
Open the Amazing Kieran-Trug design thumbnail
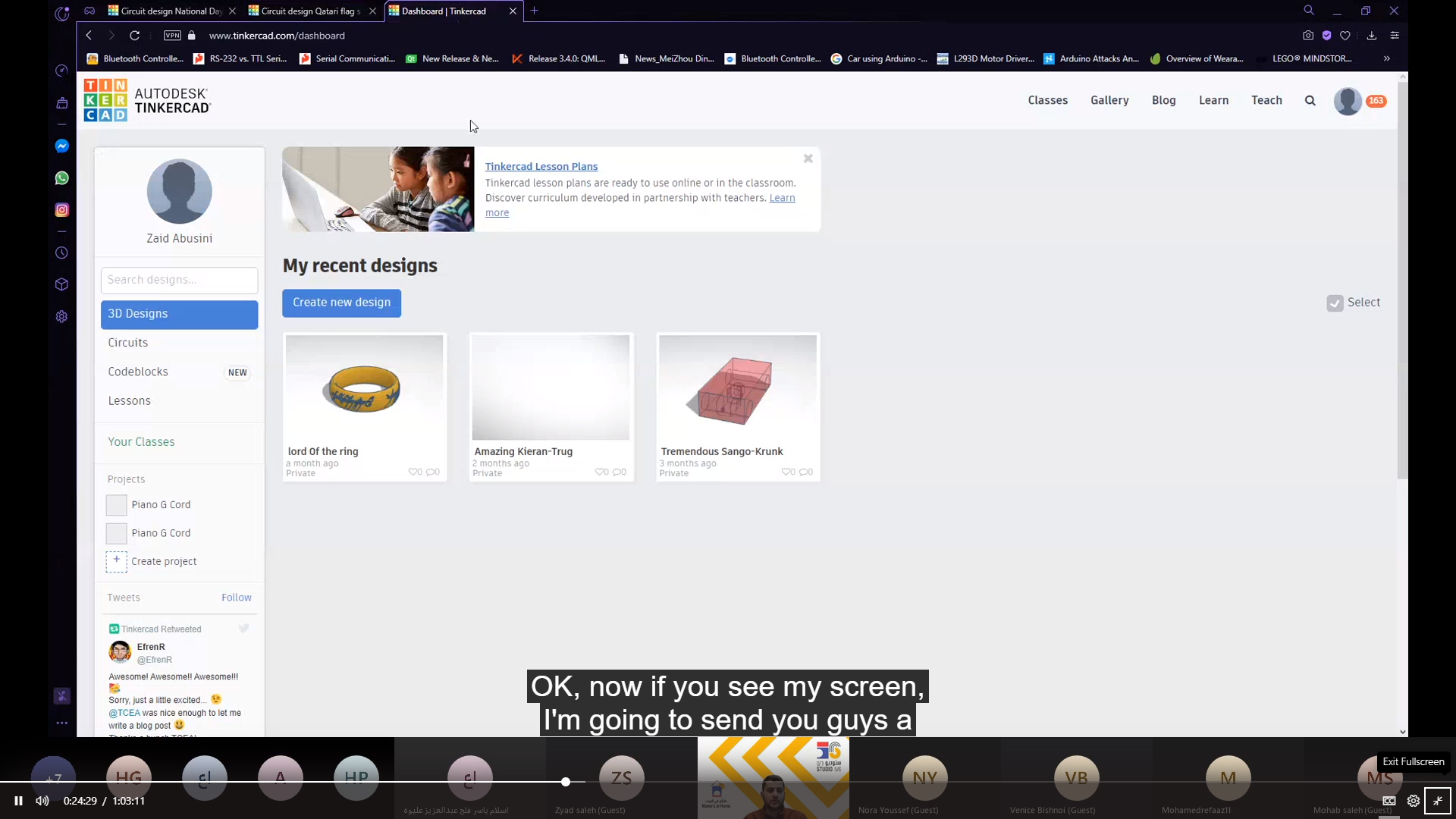[x=551, y=387]
